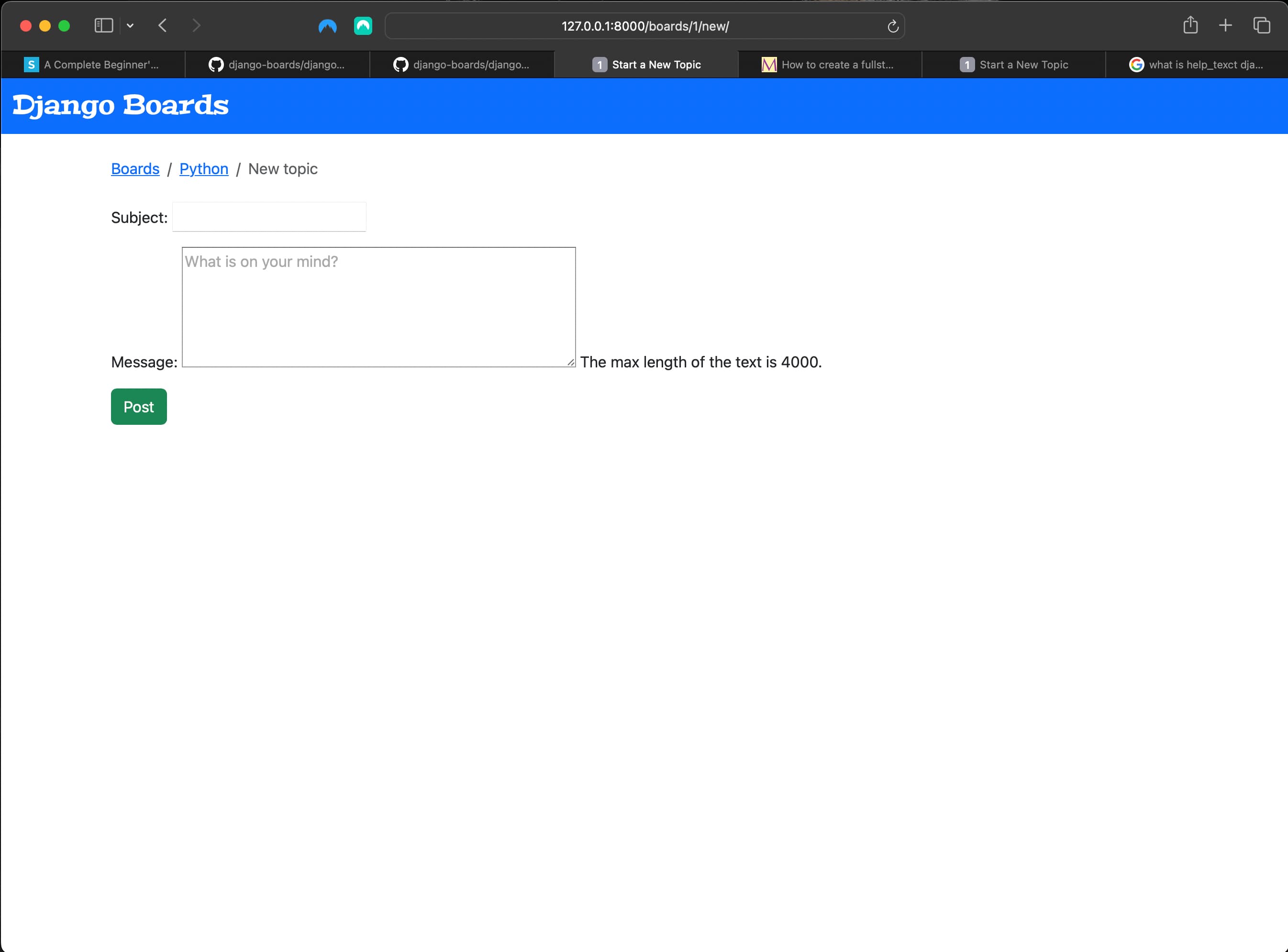
Task: Reload the page with the refresh icon
Action: coord(893,26)
